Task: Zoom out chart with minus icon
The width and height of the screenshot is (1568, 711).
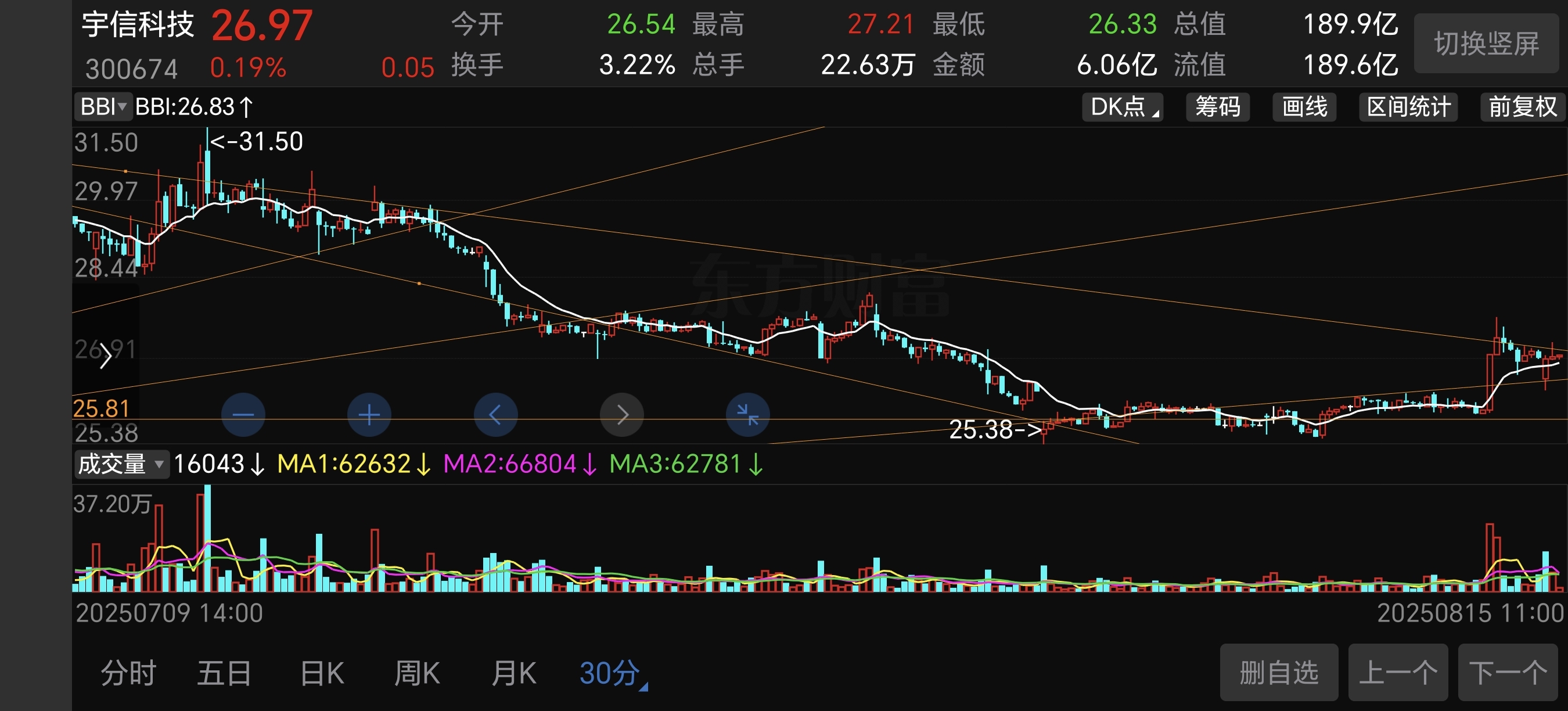Action: point(243,415)
